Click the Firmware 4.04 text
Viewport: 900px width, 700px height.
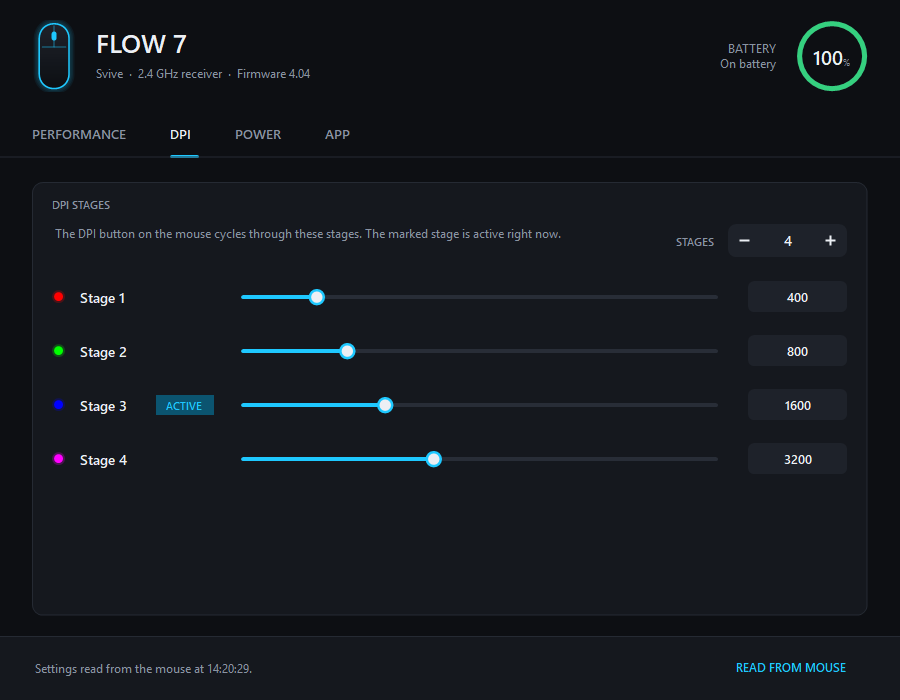273,74
